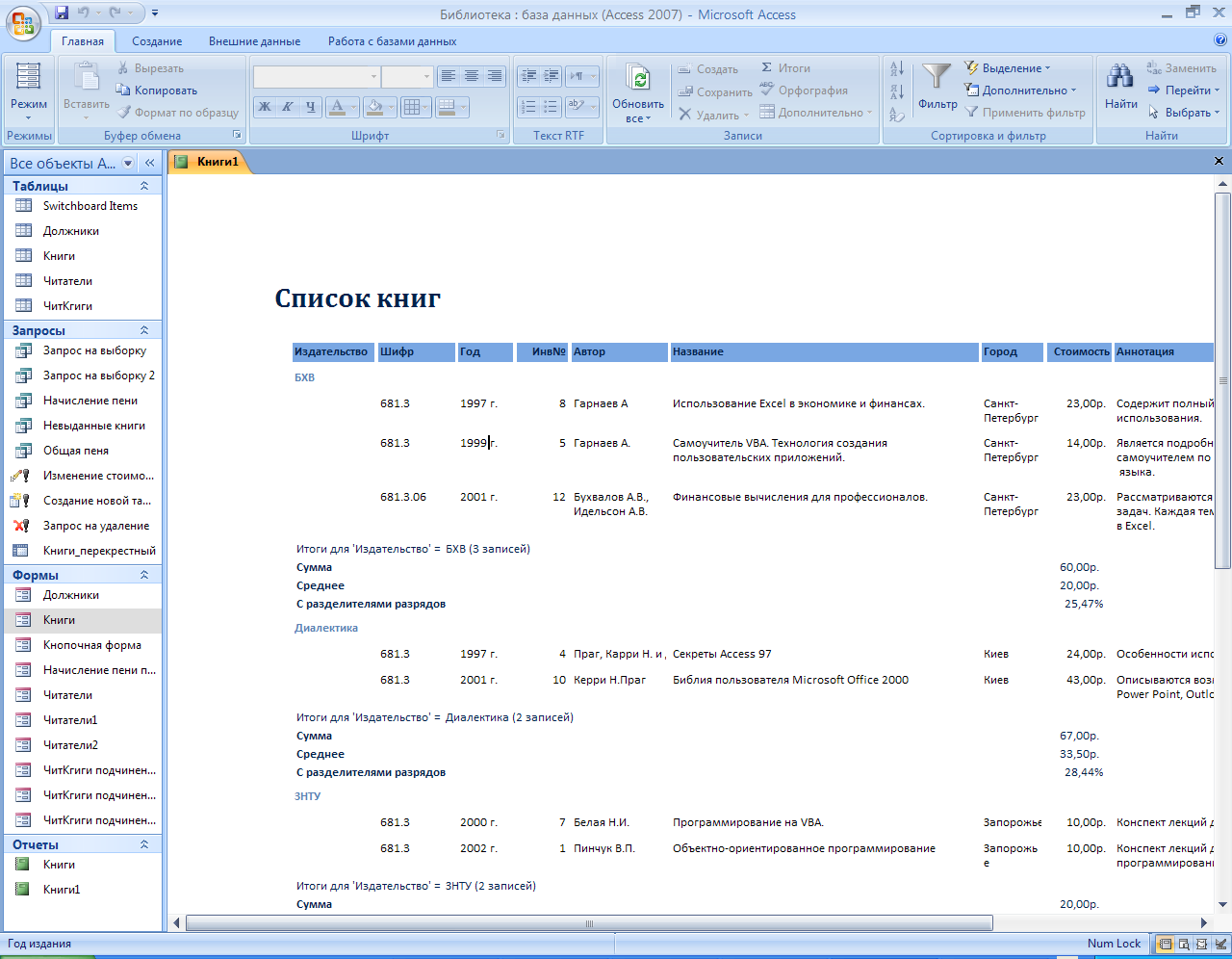
Task: Select the Книги1 document tab
Action: (x=209, y=162)
